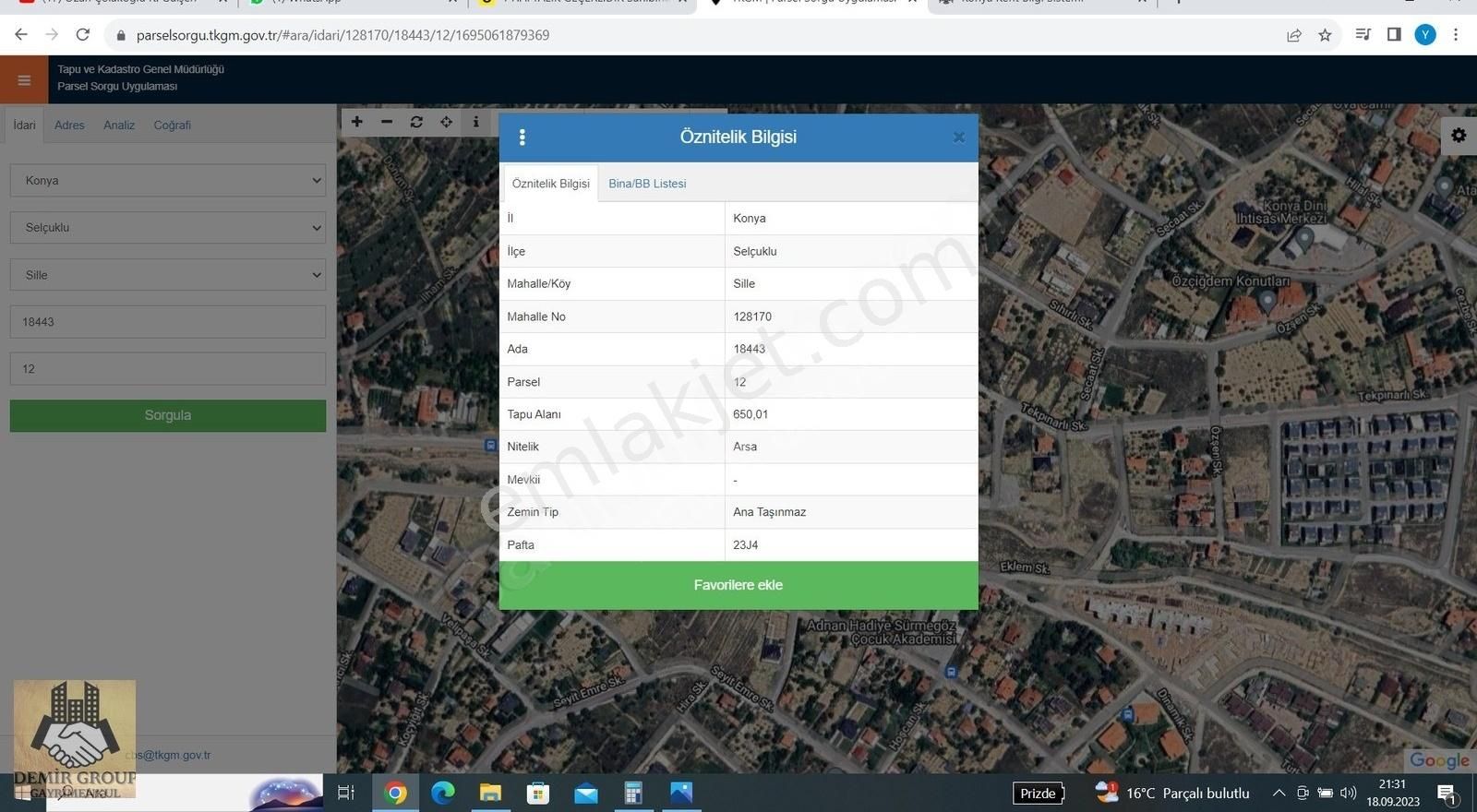The width and height of the screenshot is (1477, 812).
Task: Expand the Selçuklu district dropdown
Action: 168,228
